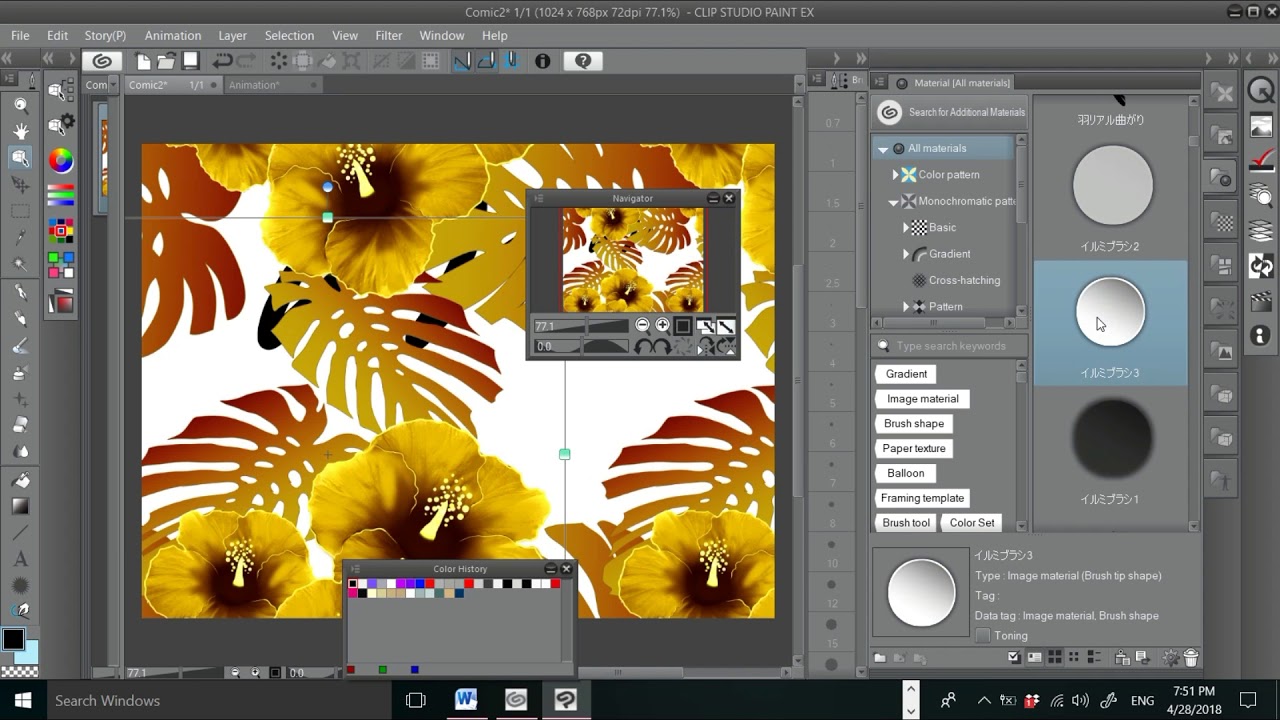The width and height of the screenshot is (1280, 720).
Task: Click the Fill bucket icon in command bar
Action: 328,61
